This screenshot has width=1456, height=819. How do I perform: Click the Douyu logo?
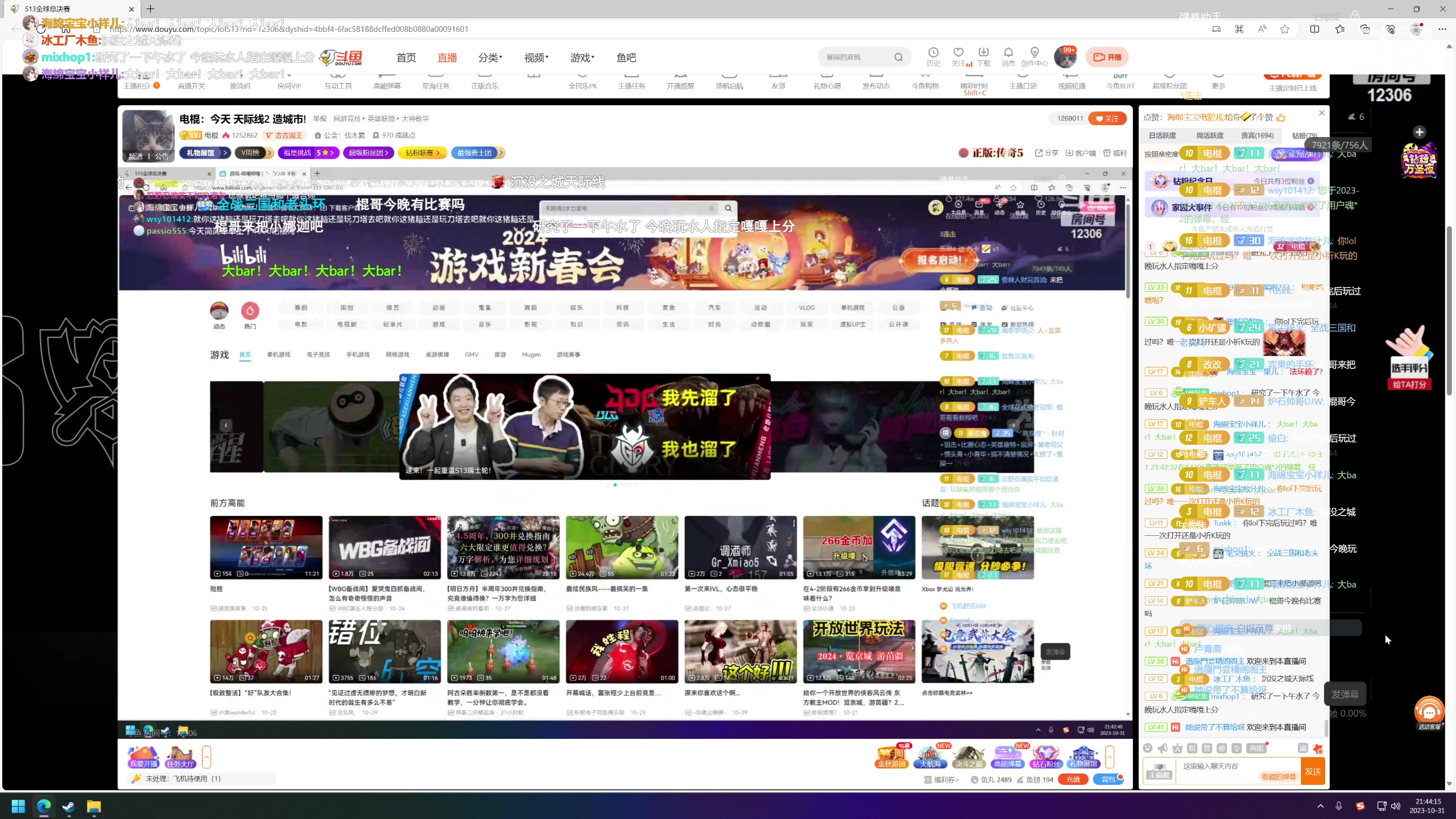(x=341, y=57)
